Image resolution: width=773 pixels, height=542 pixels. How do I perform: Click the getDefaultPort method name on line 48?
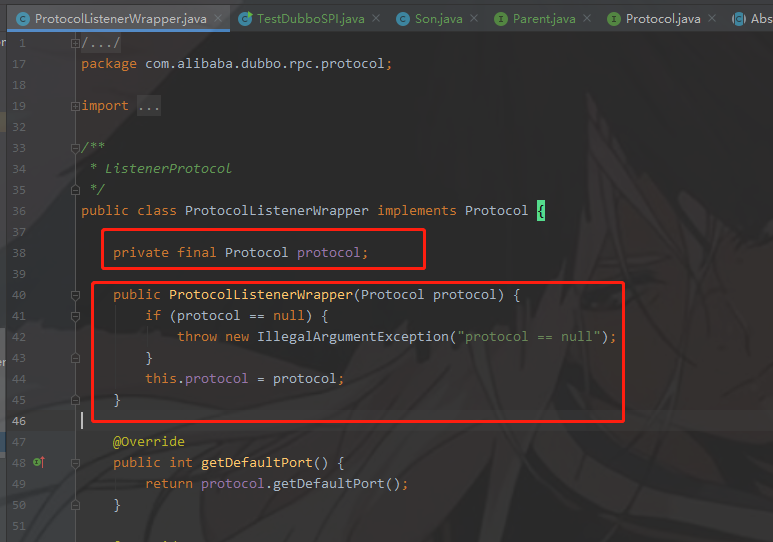(257, 463)
